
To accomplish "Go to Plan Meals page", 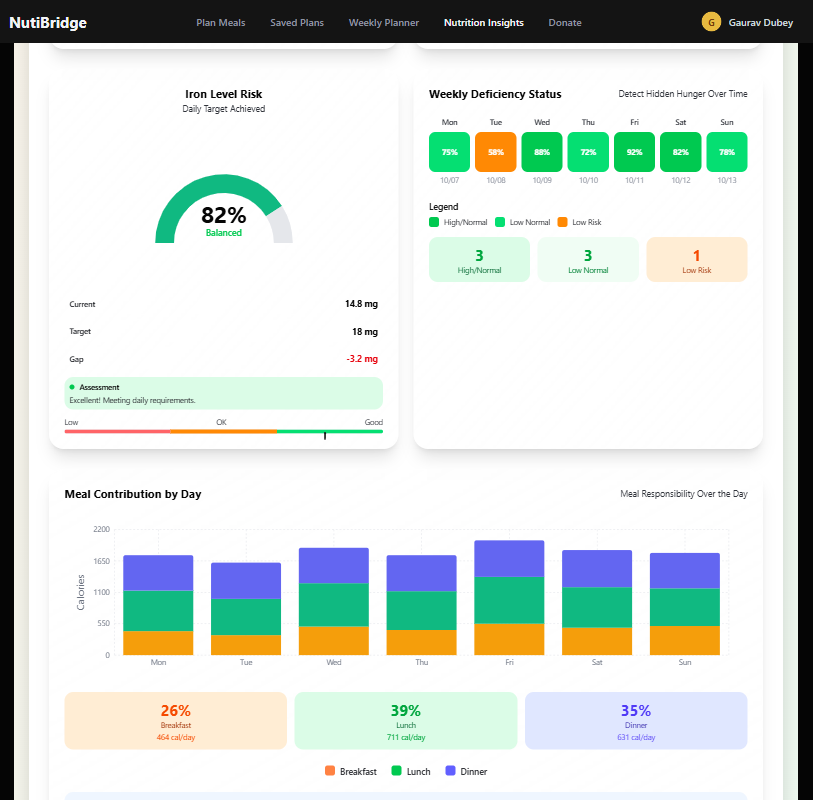I will [x=220, y=23].
